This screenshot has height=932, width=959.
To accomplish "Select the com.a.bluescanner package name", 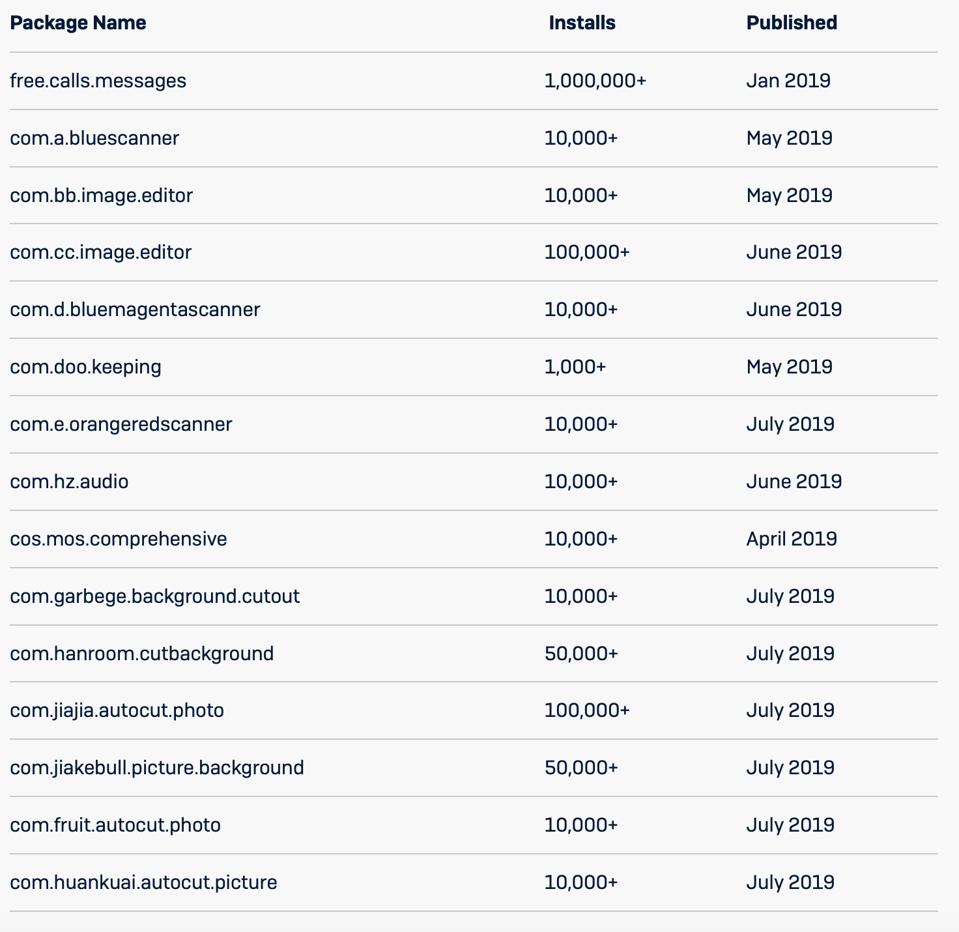I will (95, 138).
